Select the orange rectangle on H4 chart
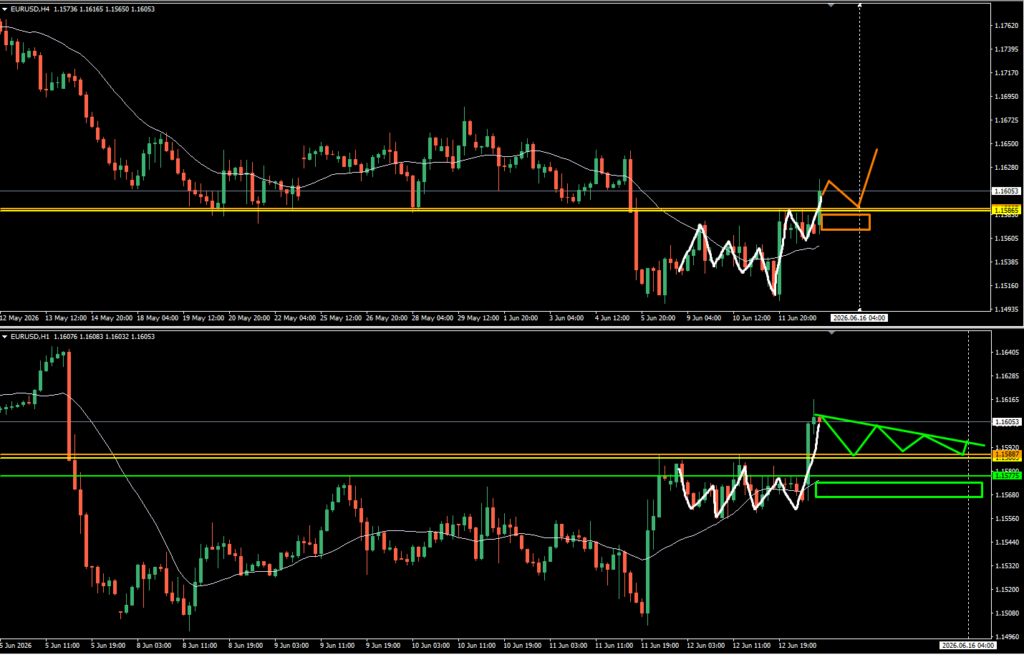The width and height of the screenshot is (1024, 655). click(845, 222)
